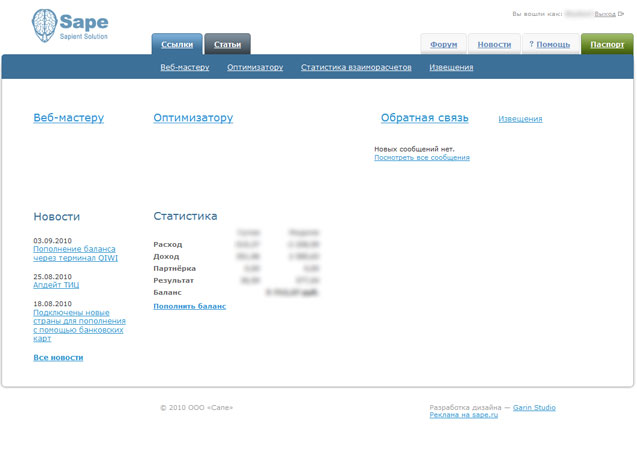
Task: Open the large Веб-мастеру heading link
Action: tap(69, 118)
